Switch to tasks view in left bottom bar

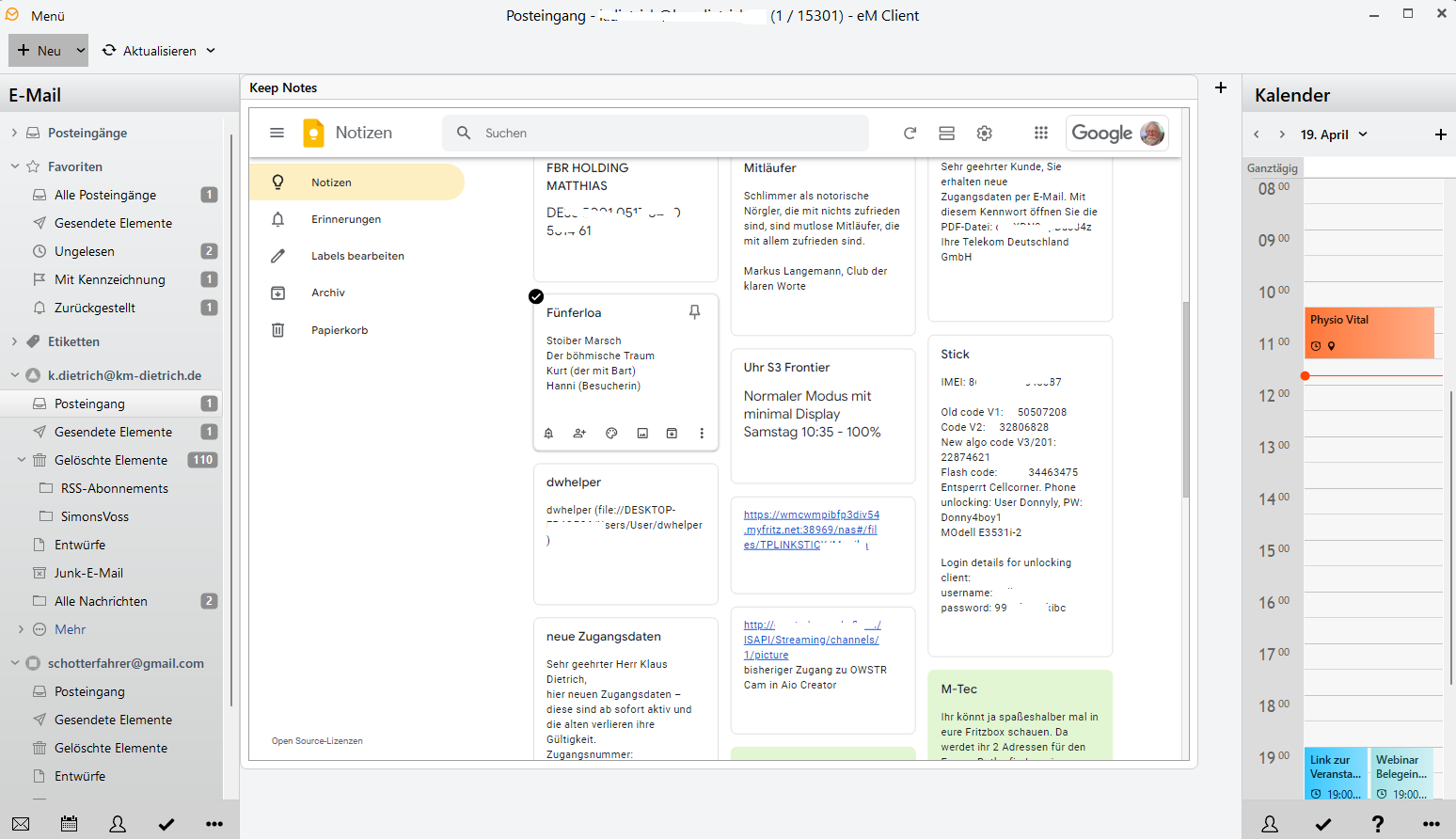(166, 824)
